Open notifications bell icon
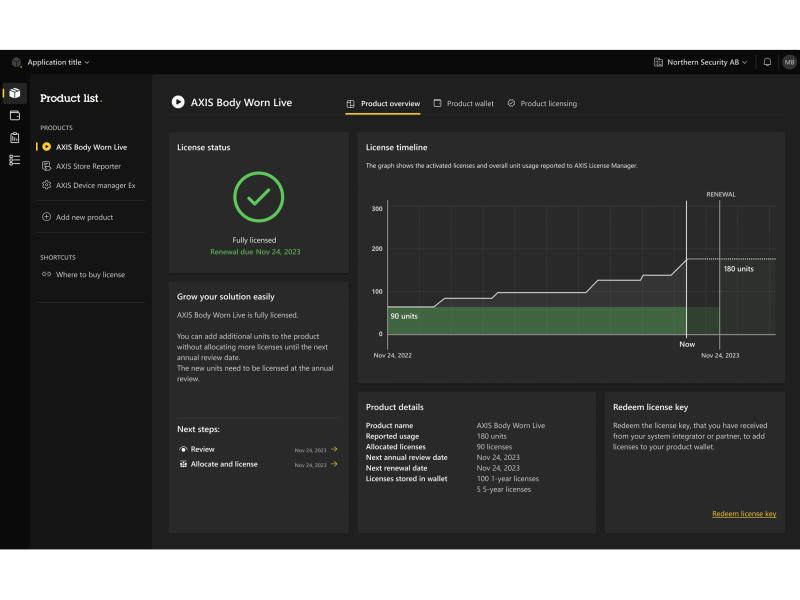Screen dimensions: 800x600 click(x=767, y=62)
